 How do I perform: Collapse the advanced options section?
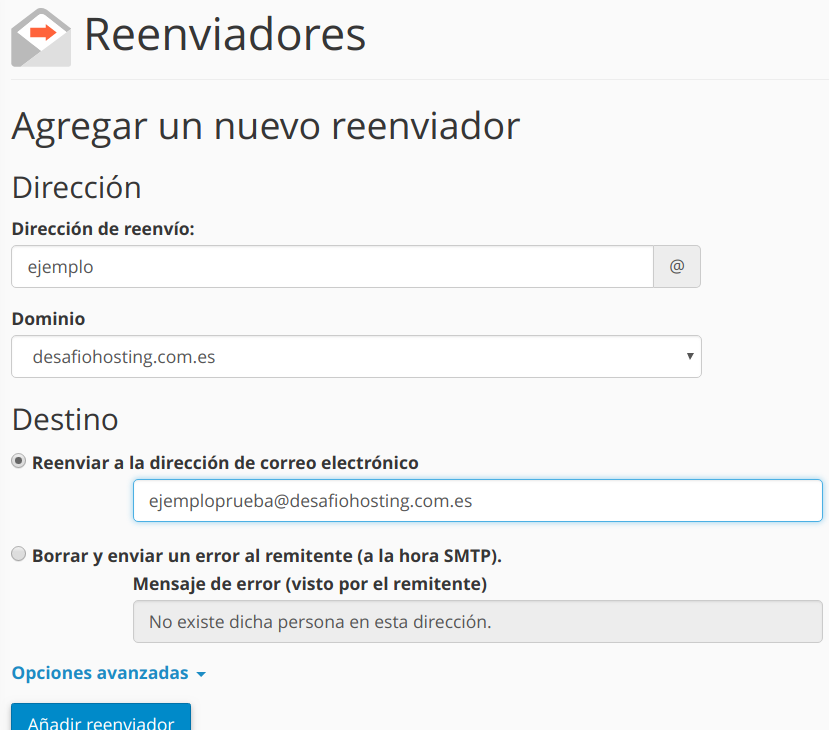click(x=96, y=673)
